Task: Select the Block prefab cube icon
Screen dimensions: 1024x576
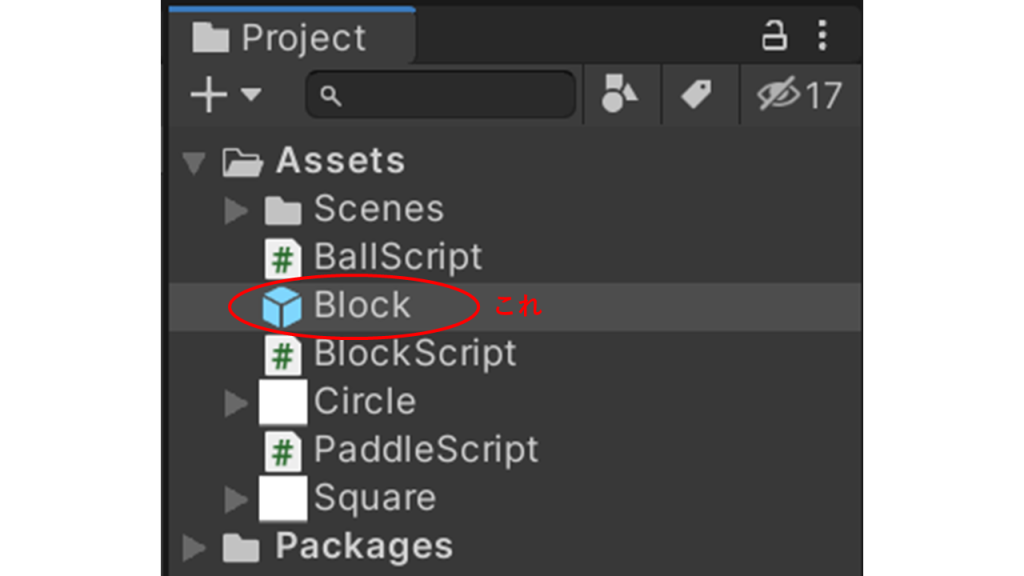Action: tap(282, 306)
